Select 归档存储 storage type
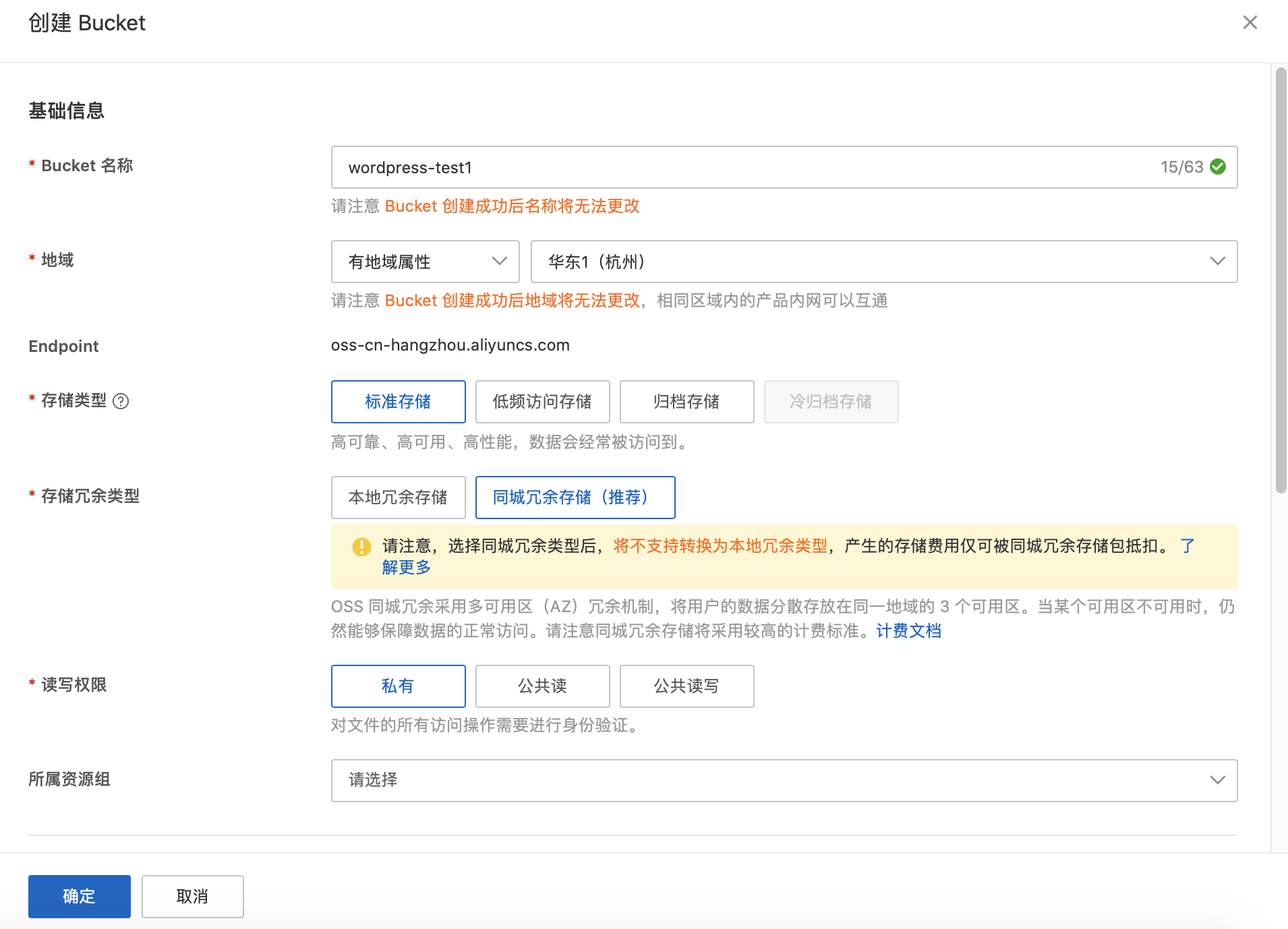The height and width of the screenshot is (929, 1288). 686,402
